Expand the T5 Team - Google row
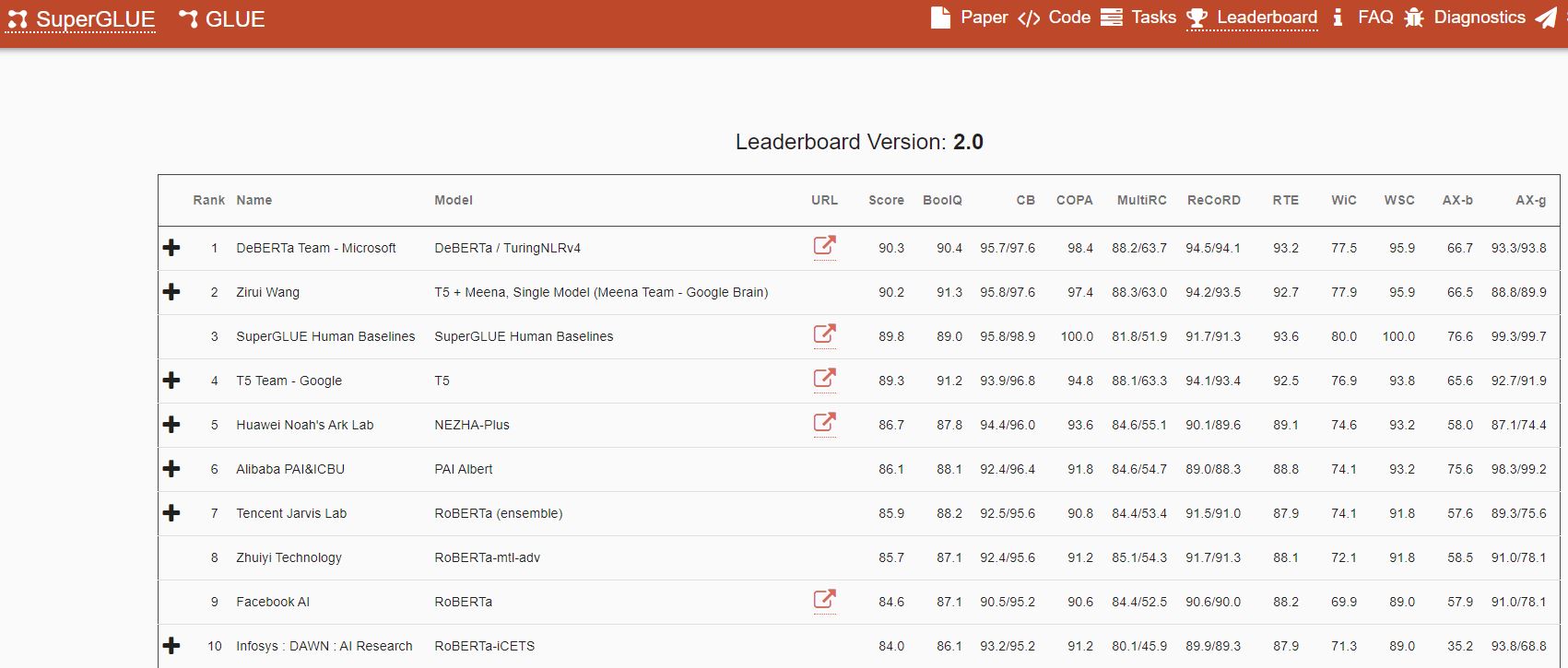 (x=171, y=381)
